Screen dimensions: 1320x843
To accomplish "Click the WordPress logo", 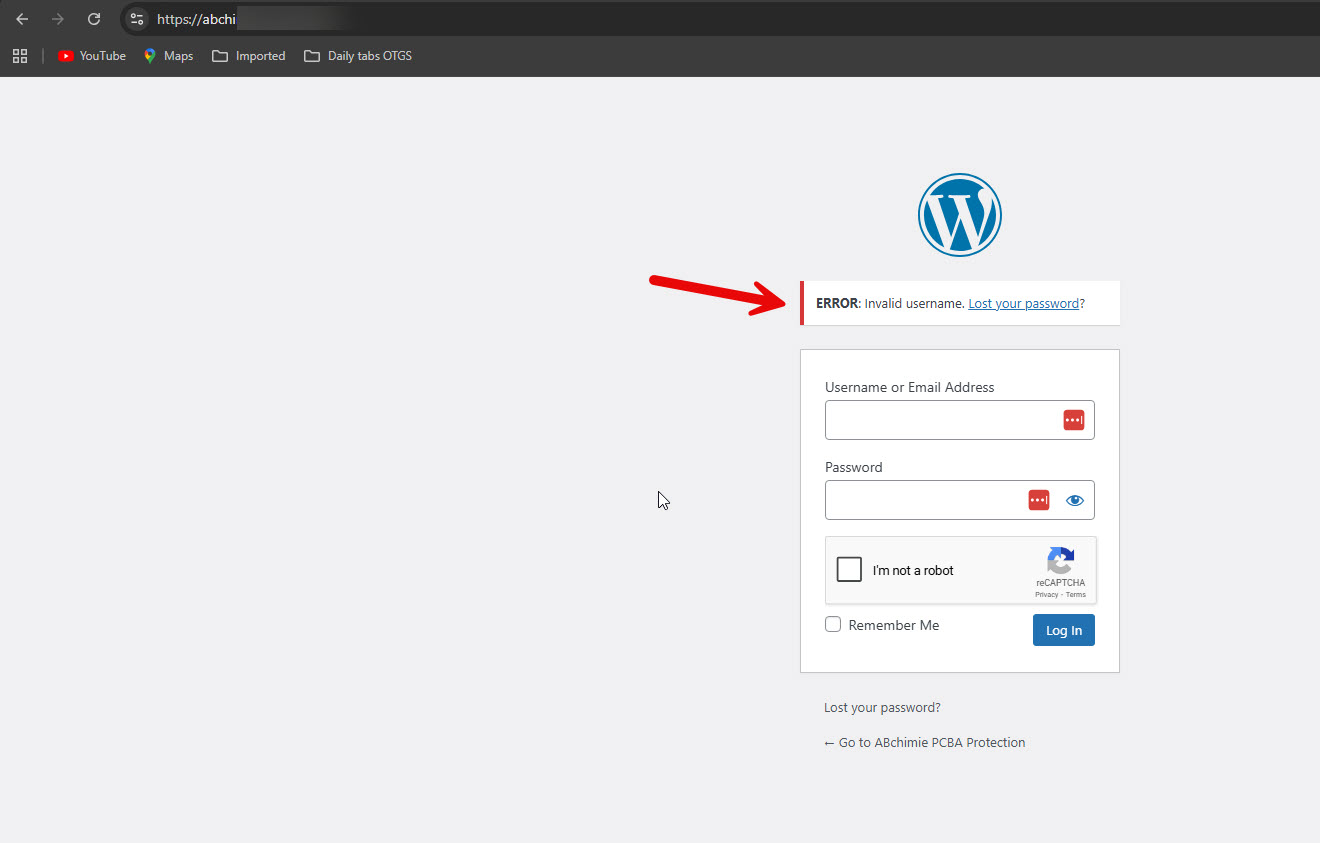I will pos(960,215).
